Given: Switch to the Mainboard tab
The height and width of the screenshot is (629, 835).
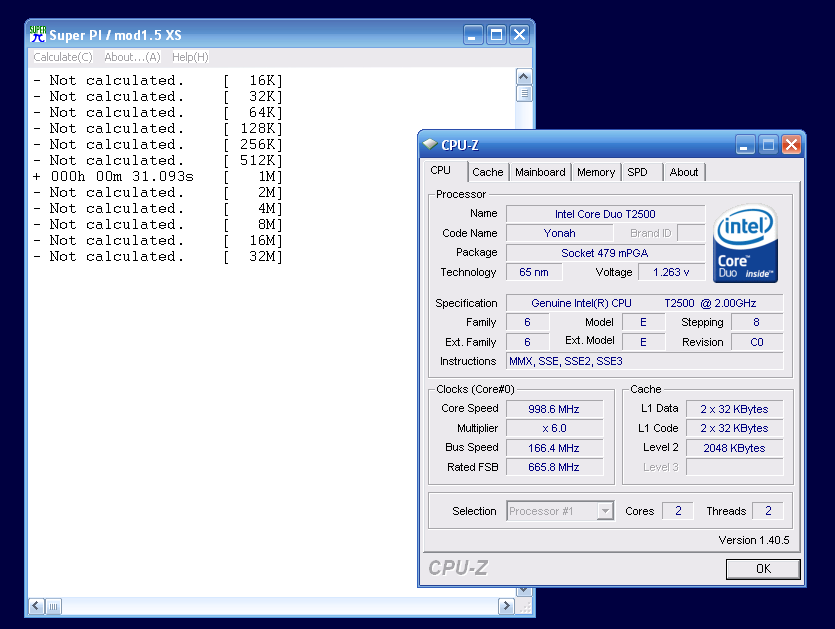Looking at the screenshot, I should click(x=540, y=172).
